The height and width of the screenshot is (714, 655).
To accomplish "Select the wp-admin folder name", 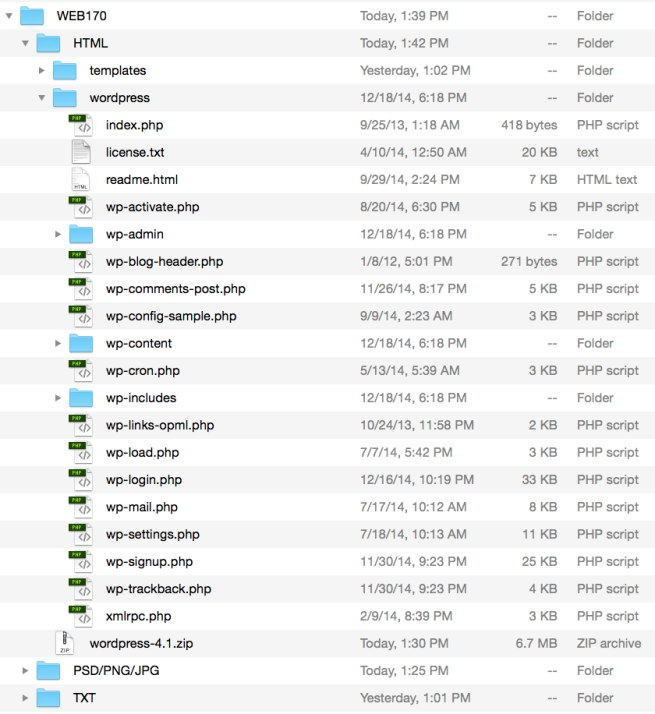I will pos(135,235).
